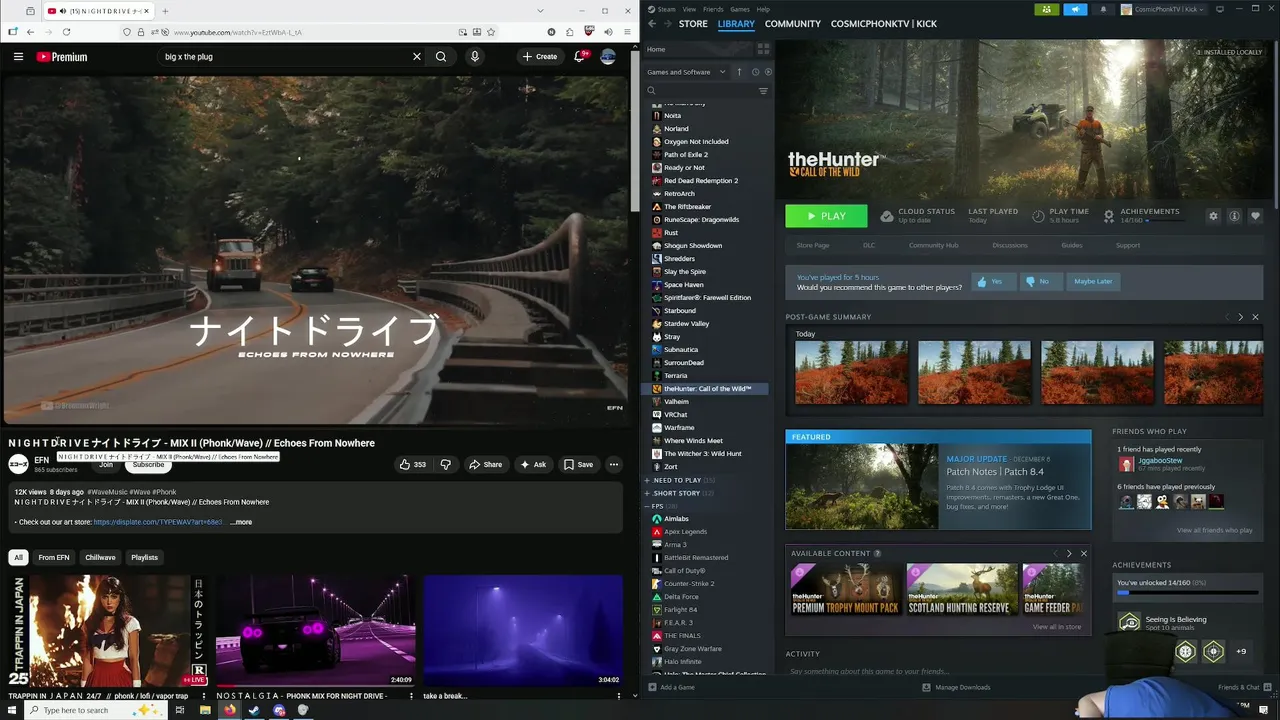Choose Maybe Later on recommendation prompt

click(1093, 281)
